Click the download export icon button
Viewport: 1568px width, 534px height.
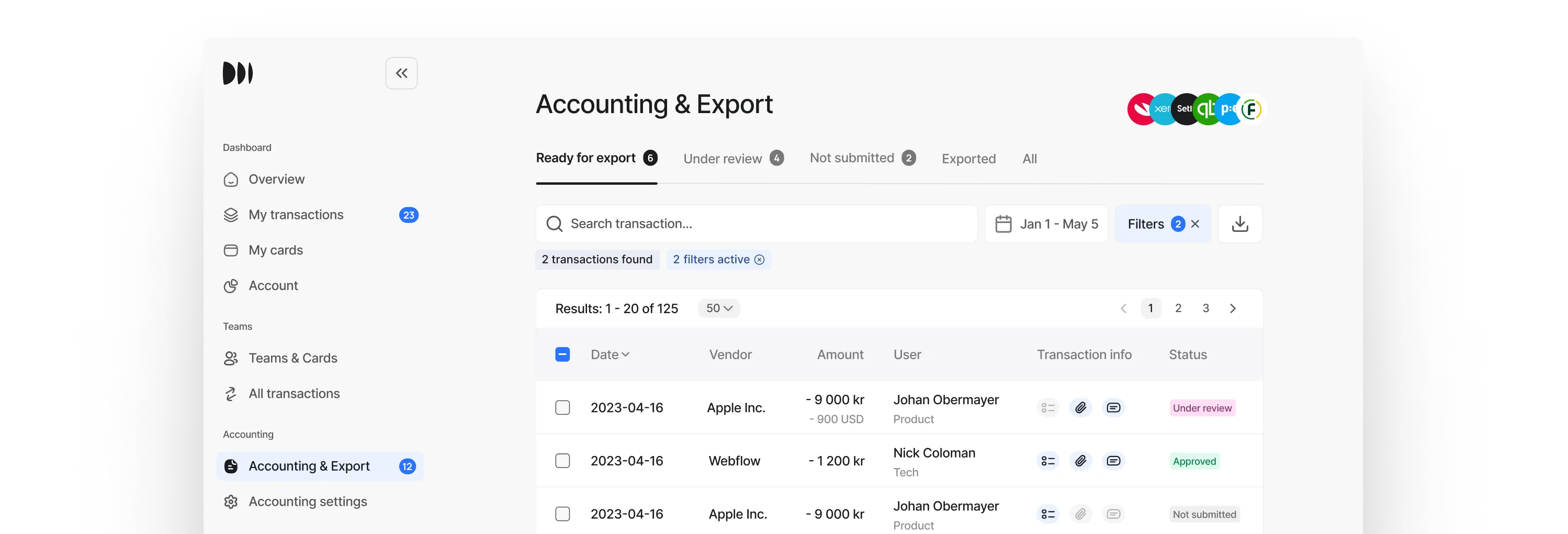1239,224
